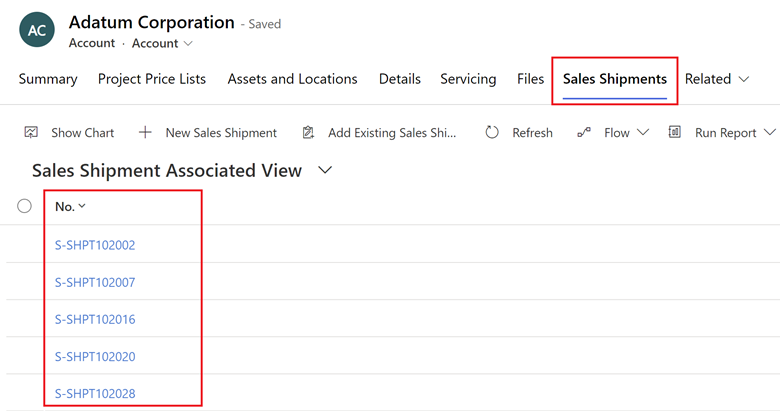The height and width of the screenshot is (411, 780).
Task: Select the Details tab
Action: (x=400, y=79)
